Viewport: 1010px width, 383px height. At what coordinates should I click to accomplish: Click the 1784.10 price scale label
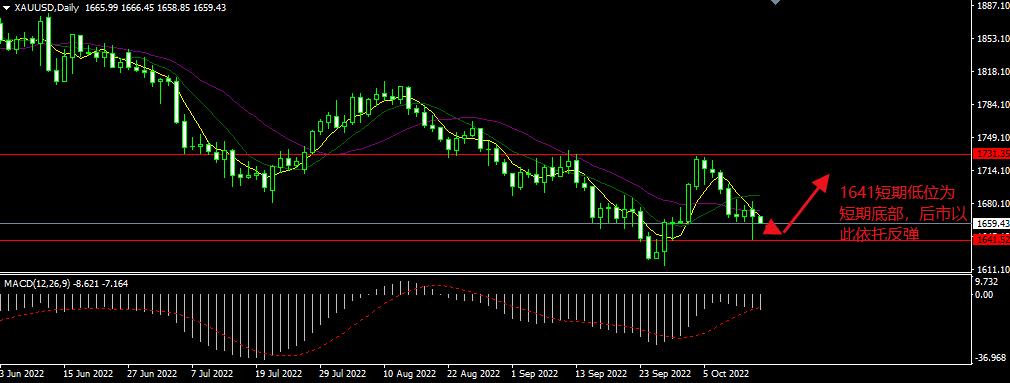992,105
